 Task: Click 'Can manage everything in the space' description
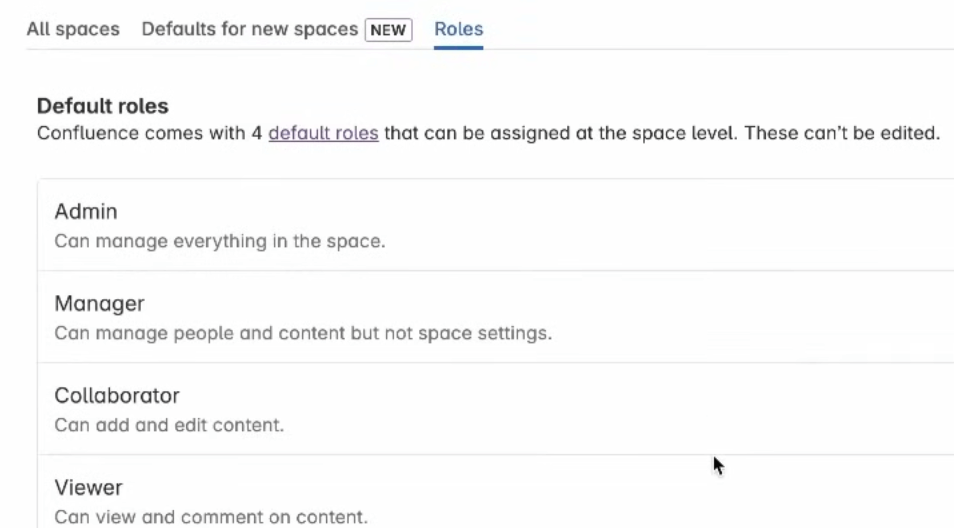[219, 242]
